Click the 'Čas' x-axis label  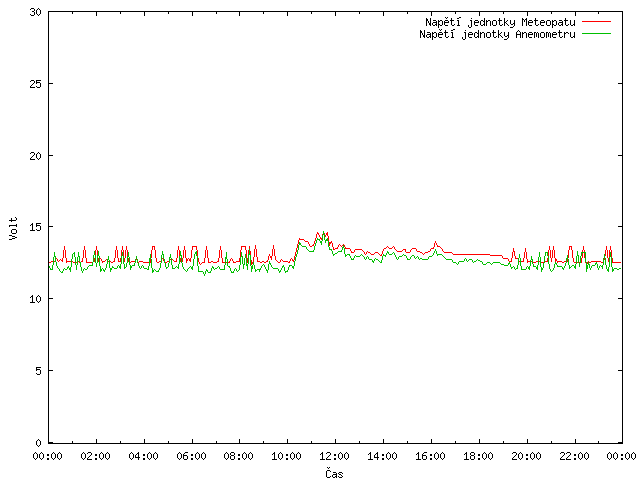[x=334, y=473]
